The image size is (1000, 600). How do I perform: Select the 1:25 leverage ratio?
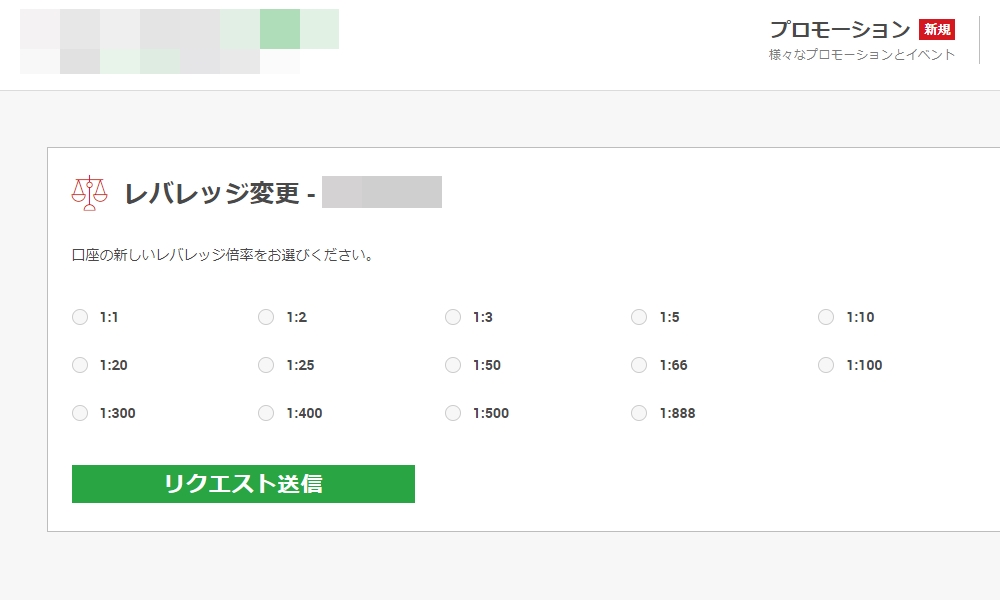tap(266, 365)
